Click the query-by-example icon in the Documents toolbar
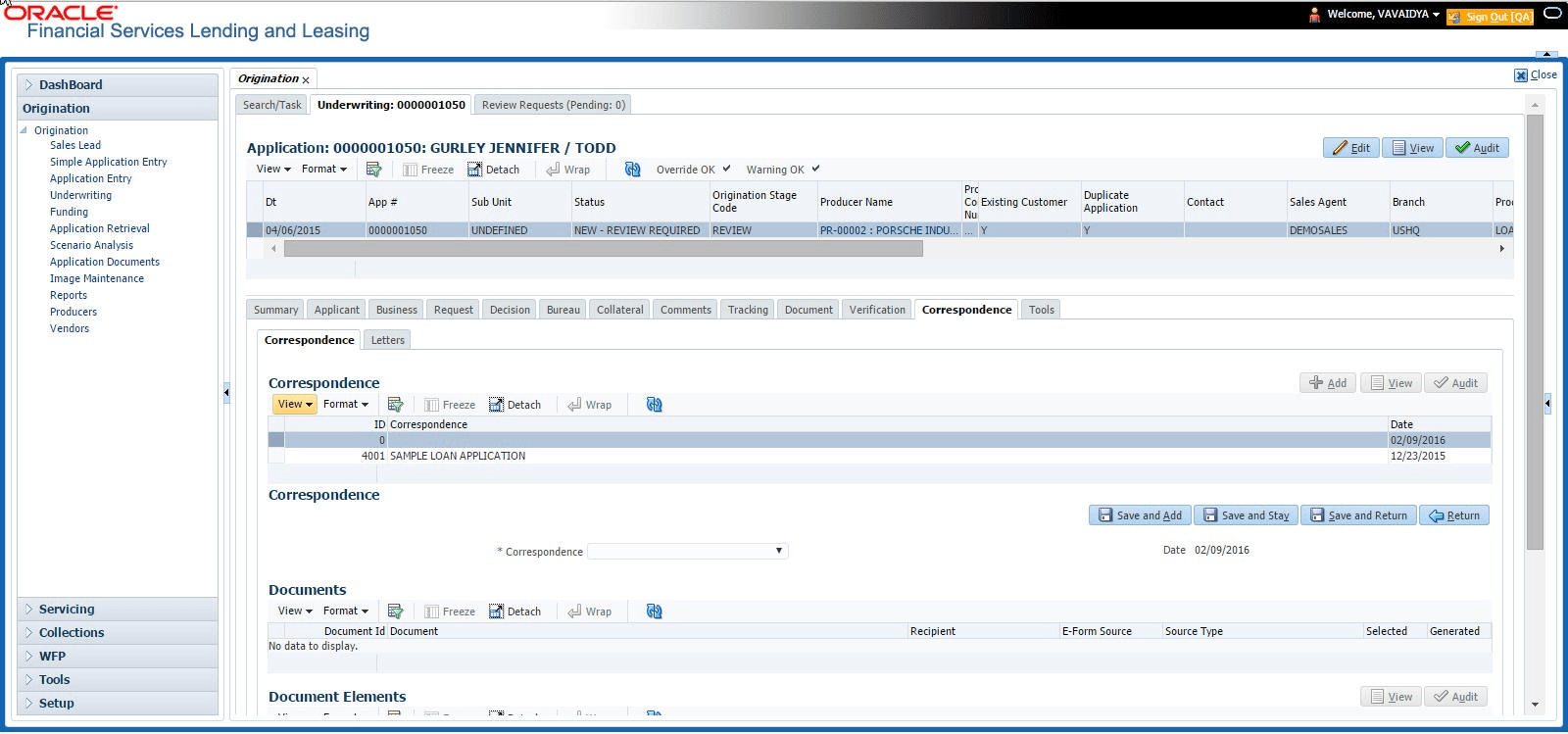 tap(395, 612)
